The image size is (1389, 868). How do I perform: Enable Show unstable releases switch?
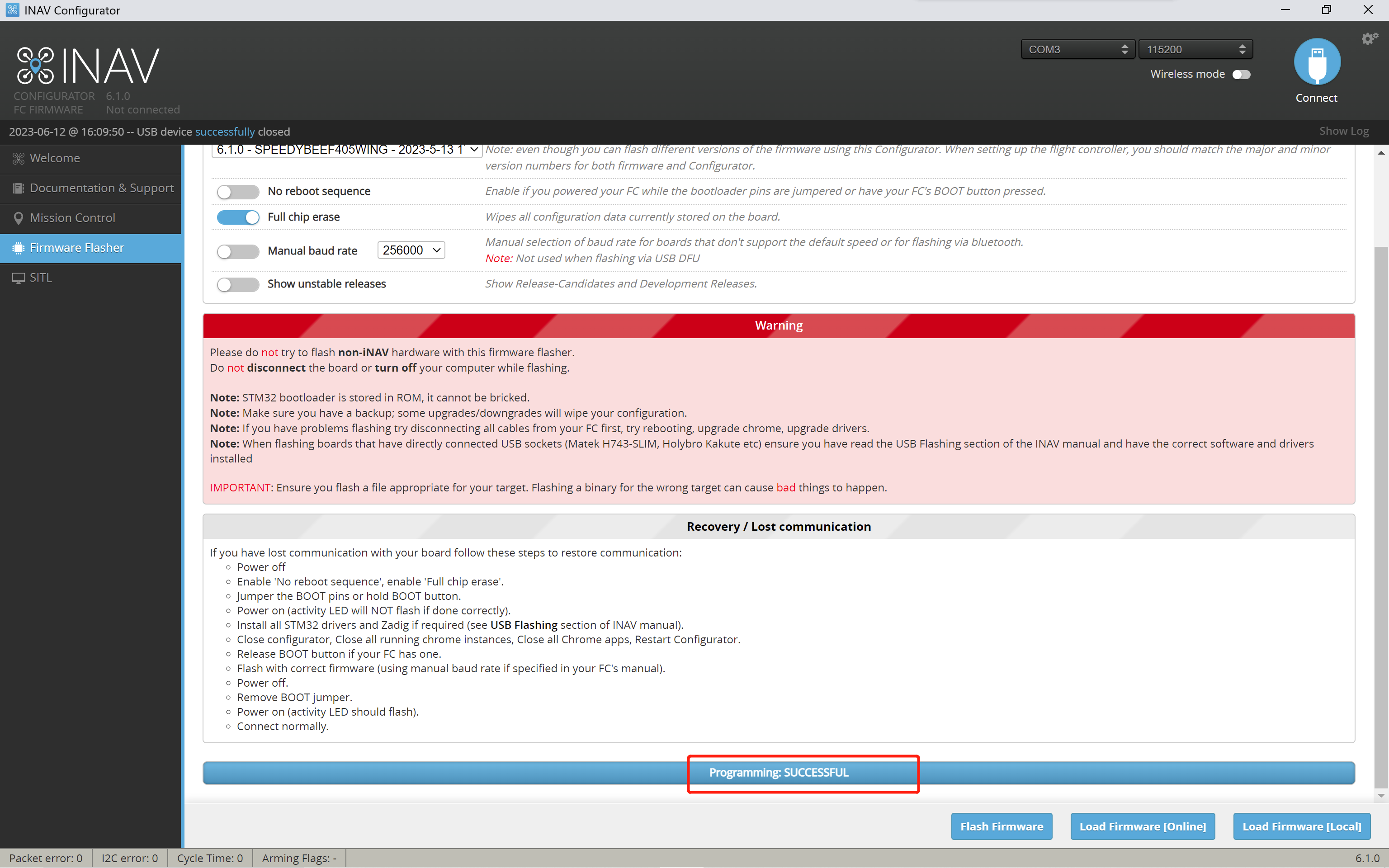[x=238, y=284]
